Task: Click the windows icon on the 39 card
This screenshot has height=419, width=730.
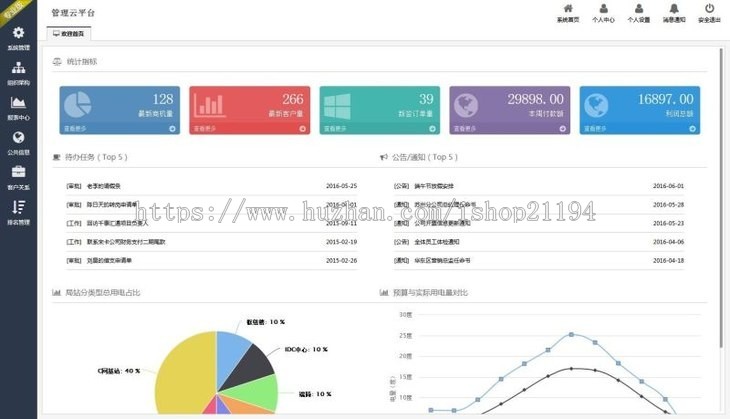Action: click(x=338, y=106)
